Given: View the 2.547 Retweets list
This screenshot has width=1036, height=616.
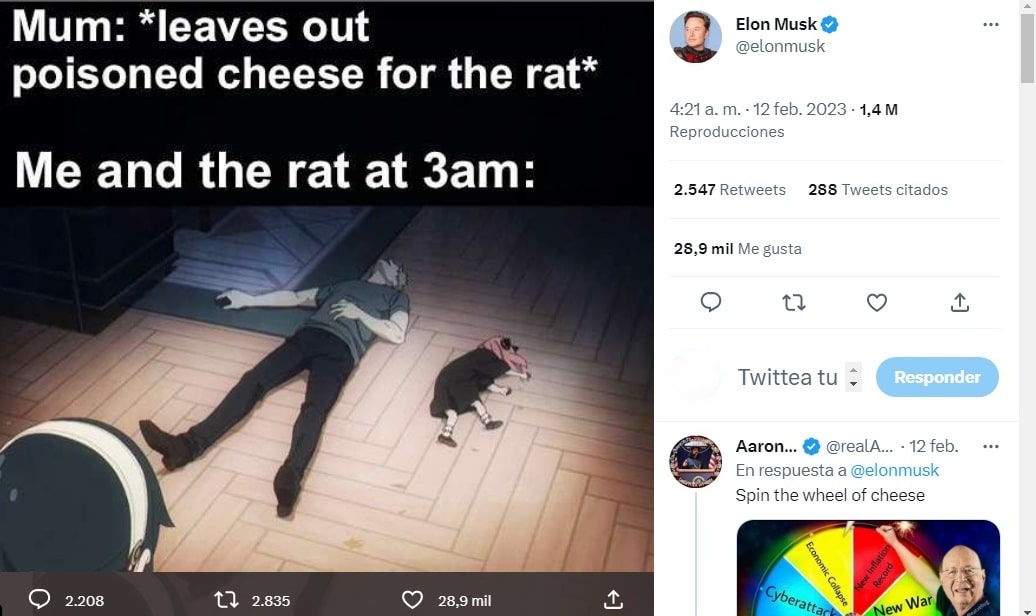Looking at the screenshot, I should coord(730,190).
